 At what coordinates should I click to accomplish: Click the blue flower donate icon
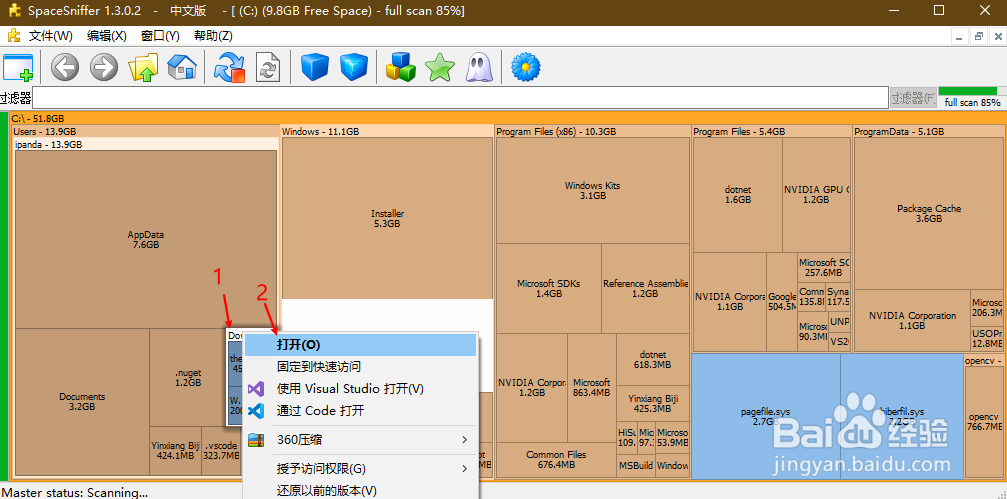pos(525,67)
